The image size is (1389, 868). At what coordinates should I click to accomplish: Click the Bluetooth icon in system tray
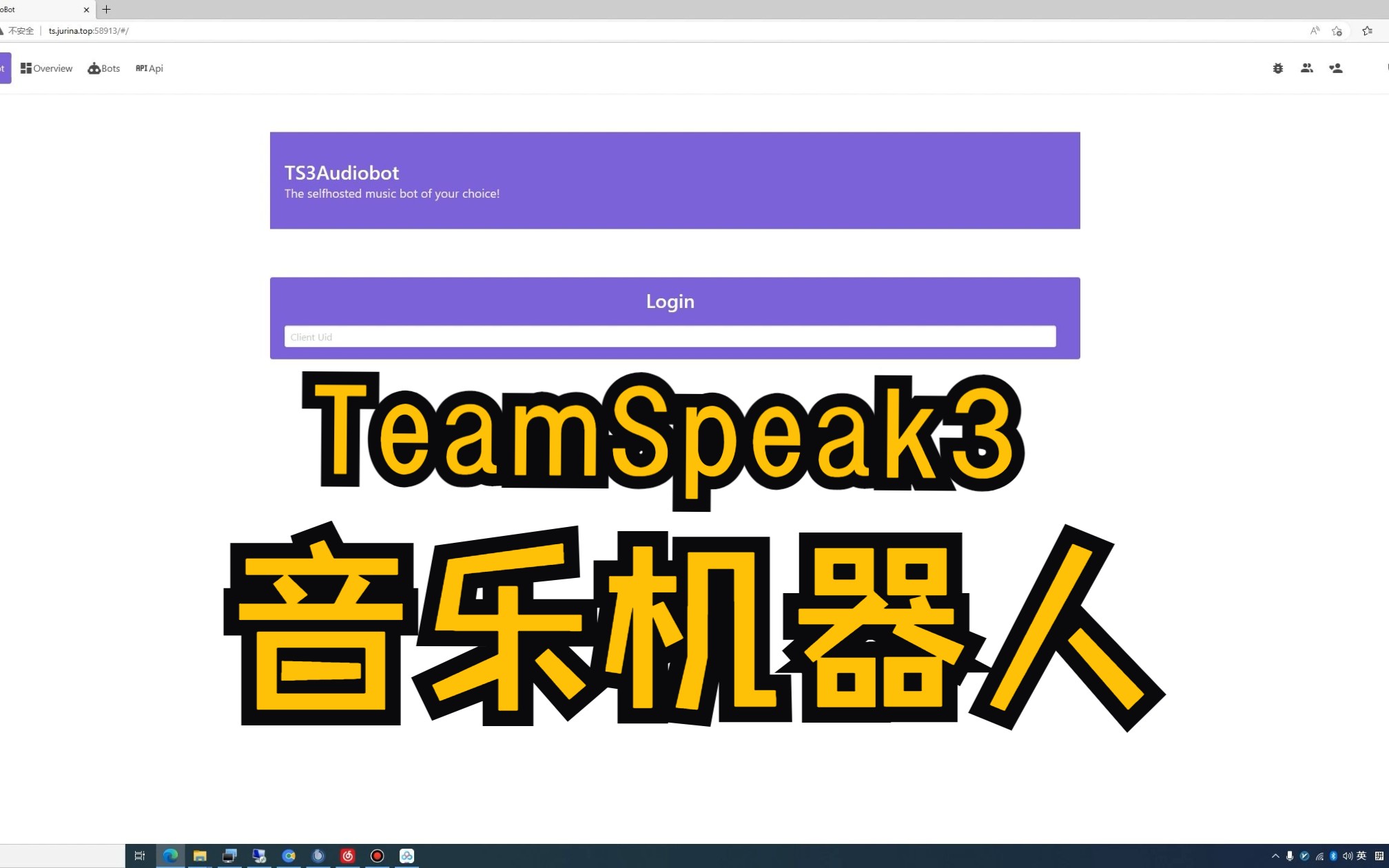click(1333, 856)
